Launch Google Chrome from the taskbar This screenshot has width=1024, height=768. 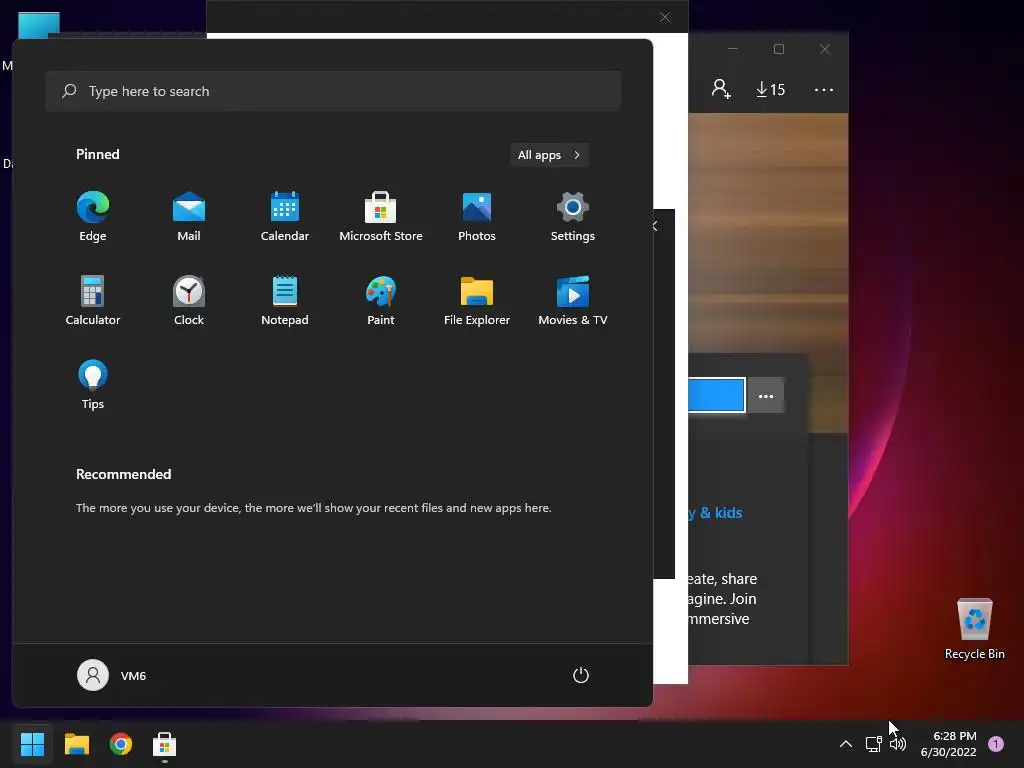click(x=121, y=744)
